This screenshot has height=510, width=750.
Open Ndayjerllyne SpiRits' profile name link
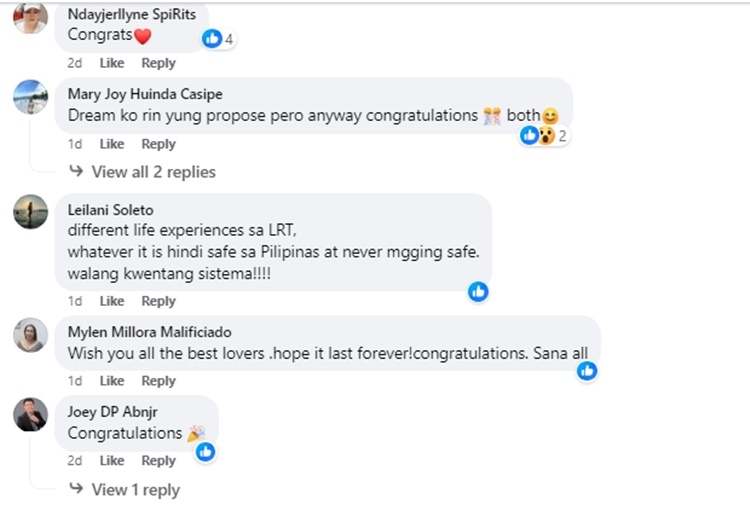click(131, 14)
